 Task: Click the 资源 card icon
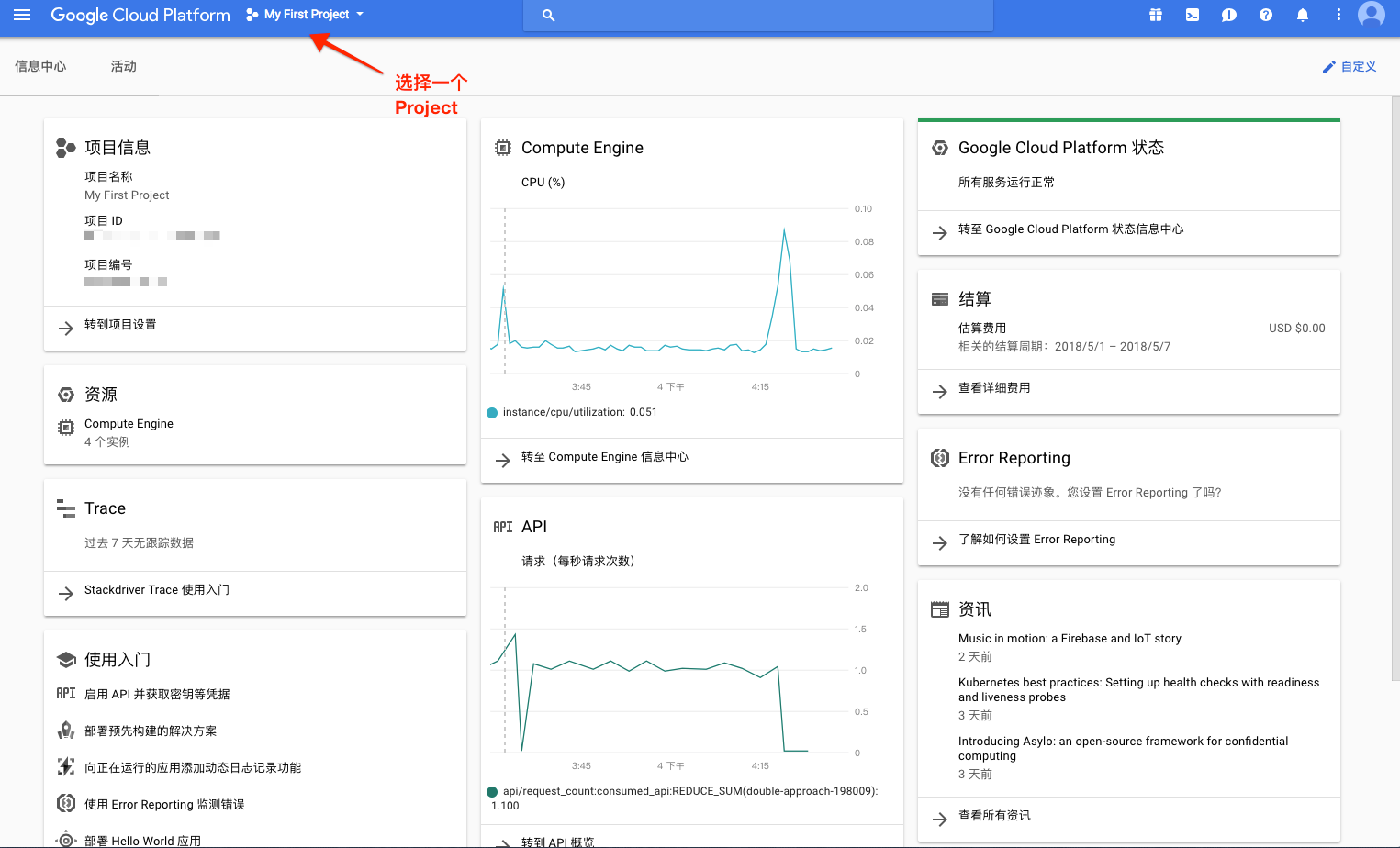[x=66, y=395]
